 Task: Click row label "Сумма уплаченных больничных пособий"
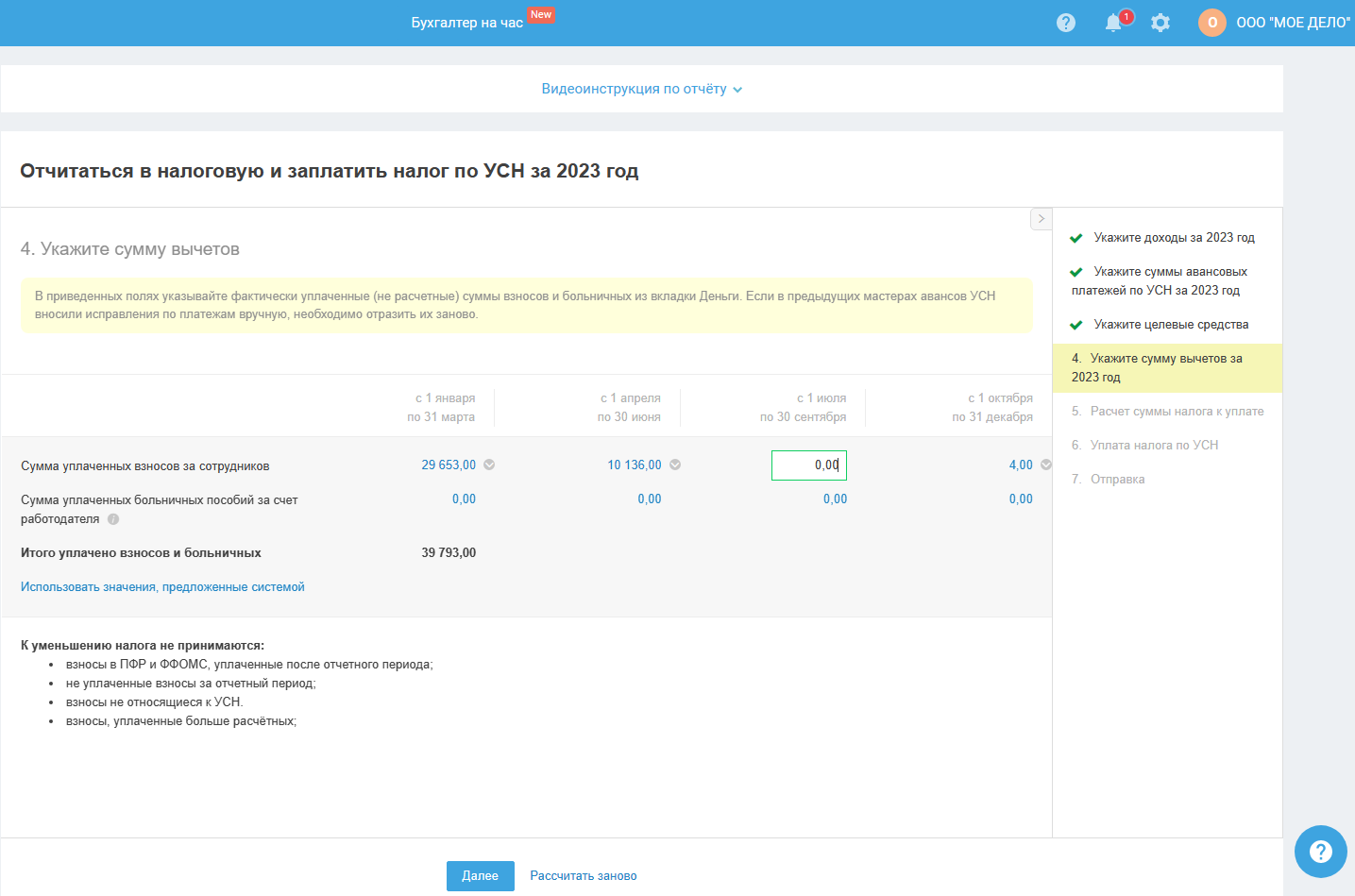pos(160,510)
